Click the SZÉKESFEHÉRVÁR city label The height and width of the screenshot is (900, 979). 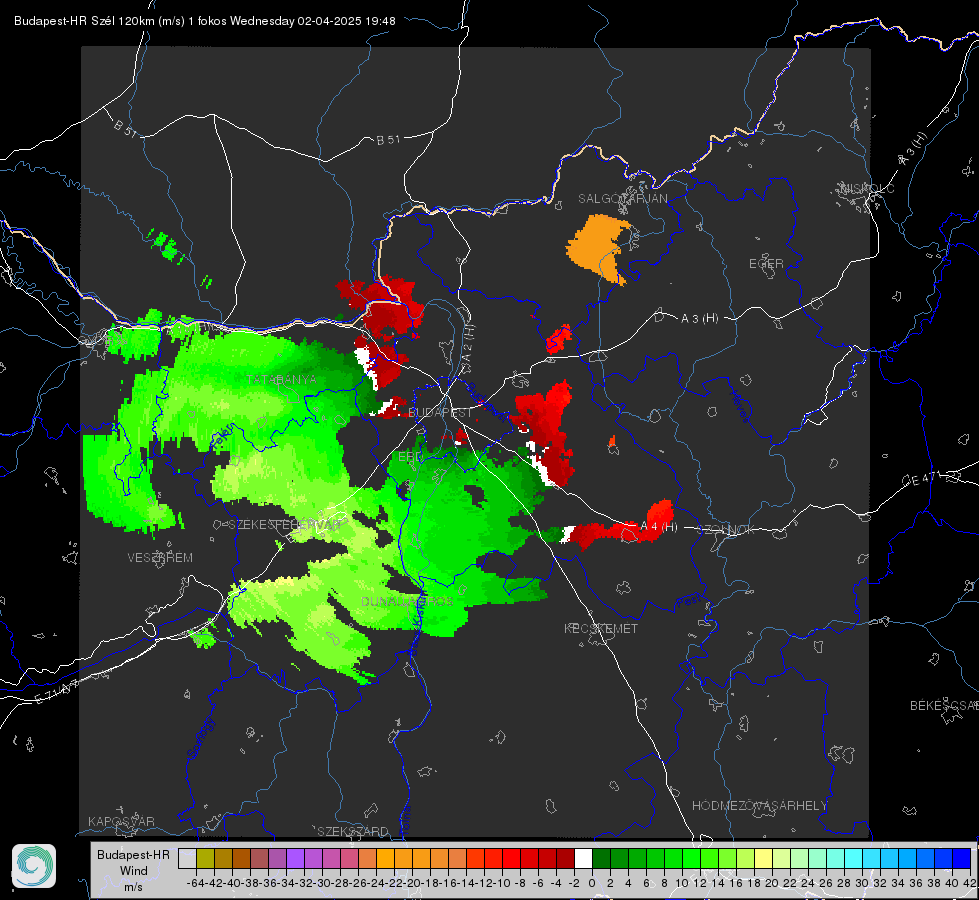(285, 524)
